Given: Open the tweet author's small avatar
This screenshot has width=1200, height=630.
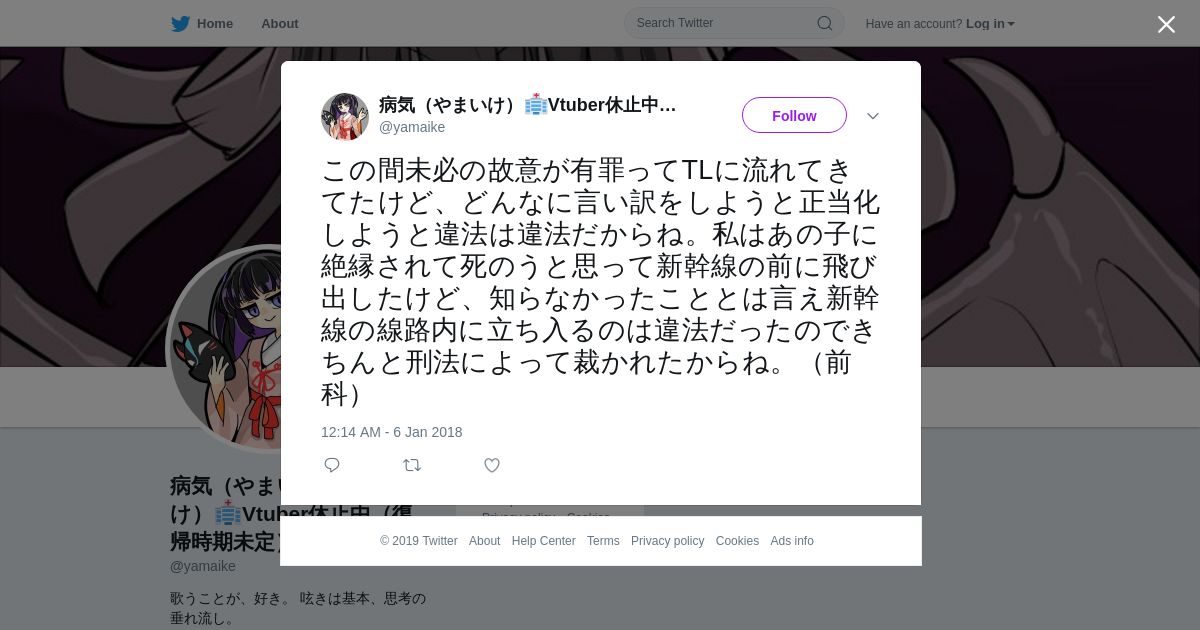Looking at the screenshot, I should point(345,116).
